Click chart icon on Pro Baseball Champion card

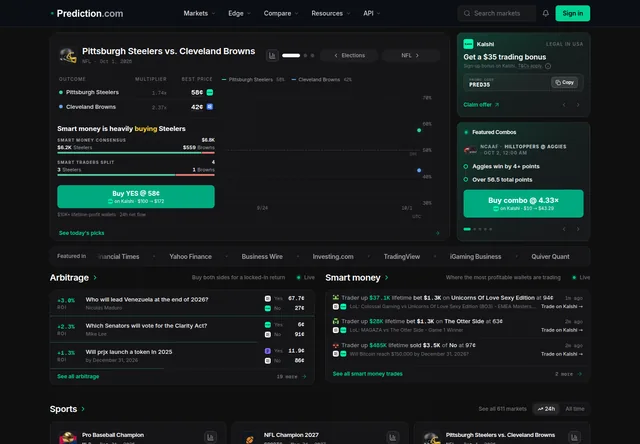click(x=210, y=437)
